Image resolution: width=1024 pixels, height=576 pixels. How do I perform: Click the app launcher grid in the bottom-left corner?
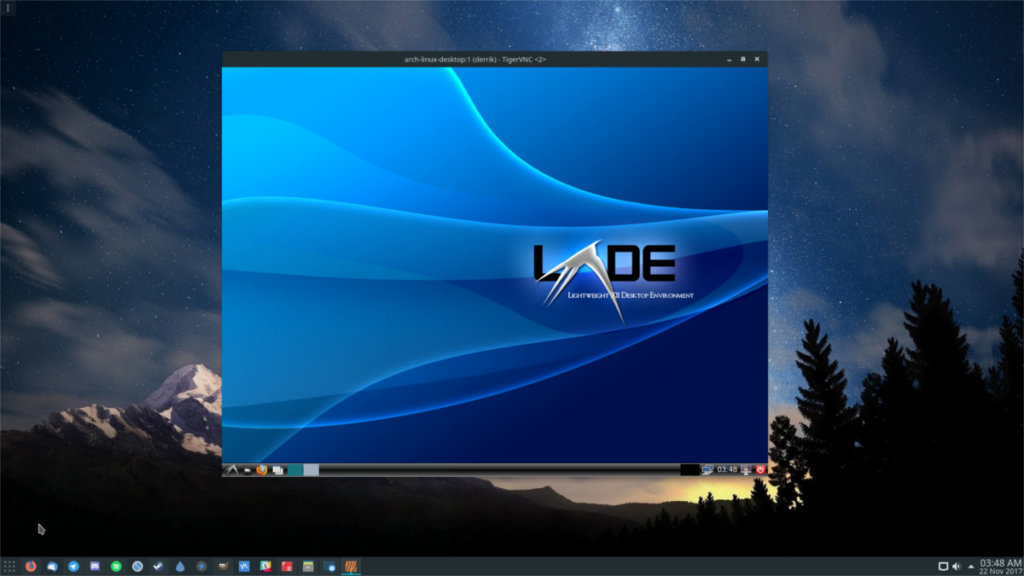point(9,566)
